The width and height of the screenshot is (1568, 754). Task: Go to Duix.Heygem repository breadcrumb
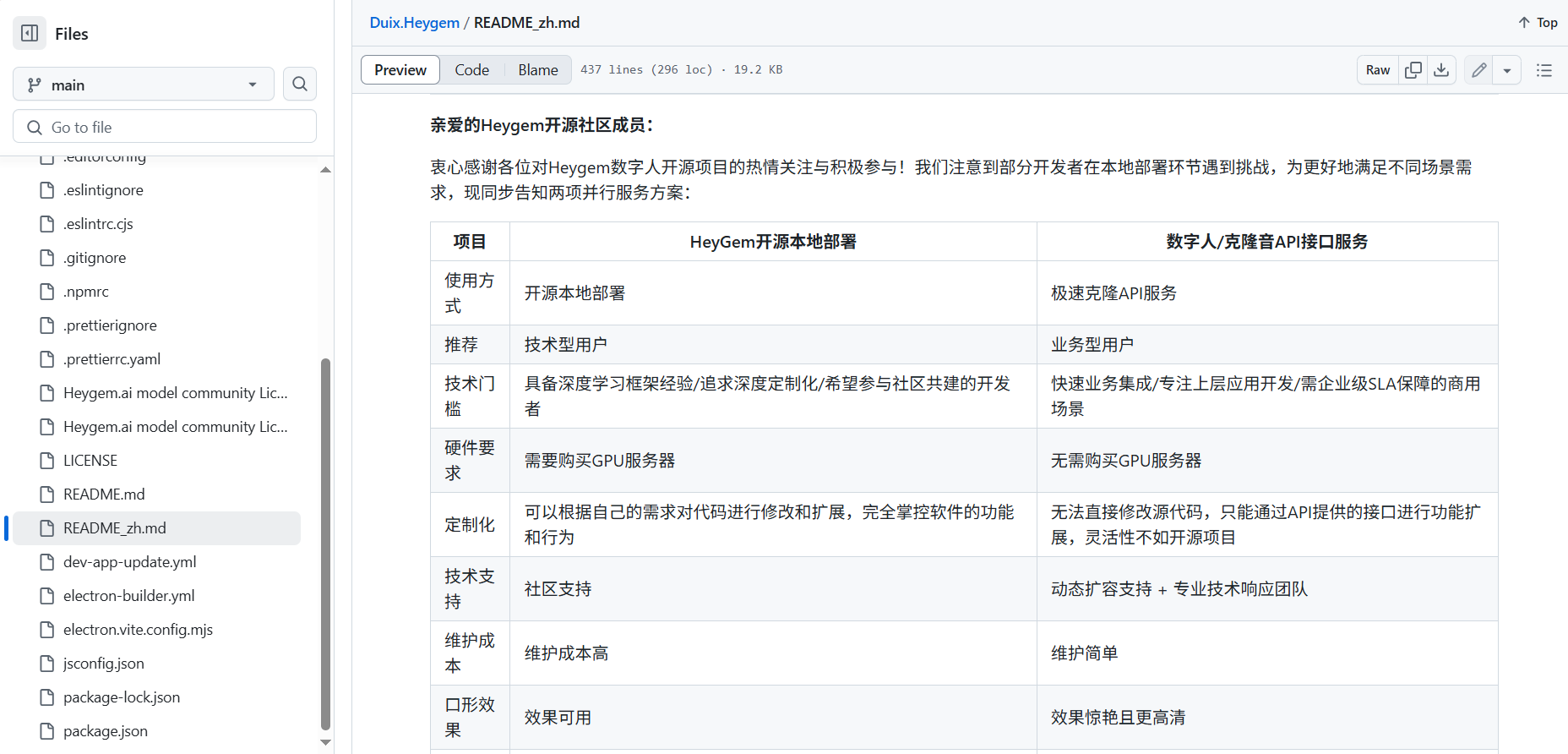[414, 23]
